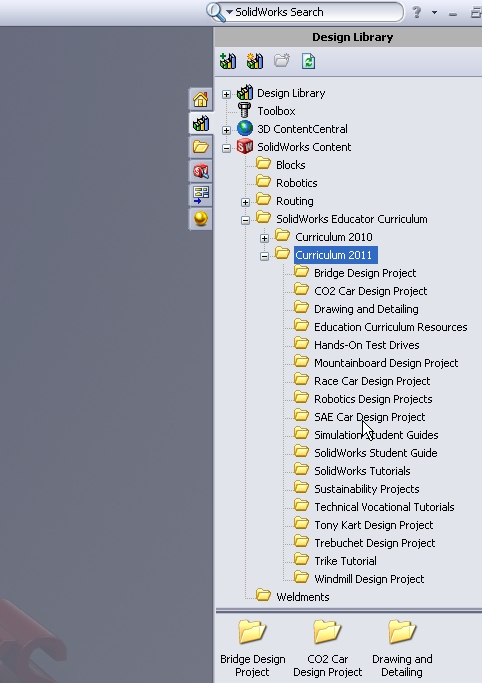
Task: Select the Routing folder label
Action: (295, 201)
